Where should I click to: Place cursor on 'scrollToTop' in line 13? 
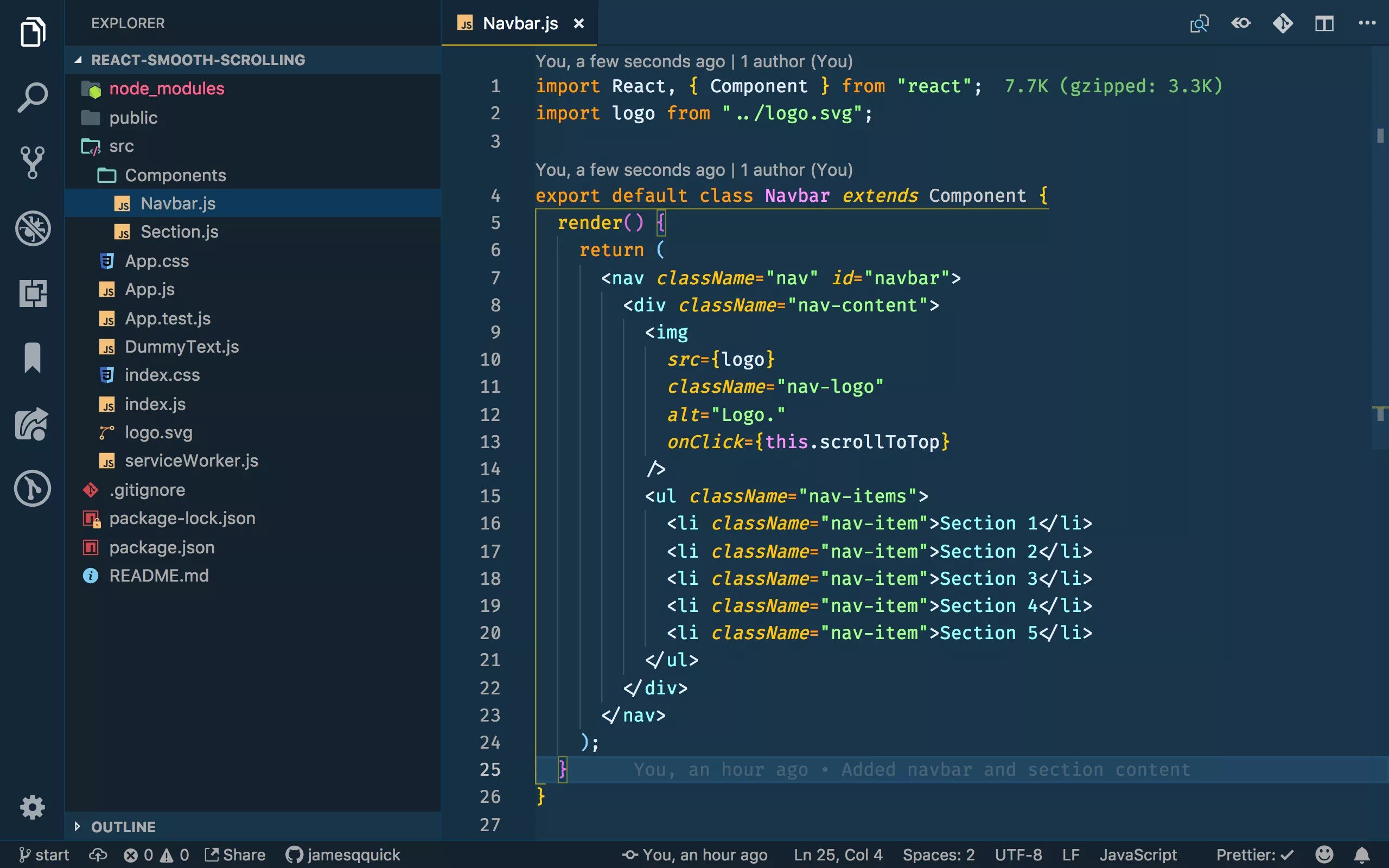(880, 442)
